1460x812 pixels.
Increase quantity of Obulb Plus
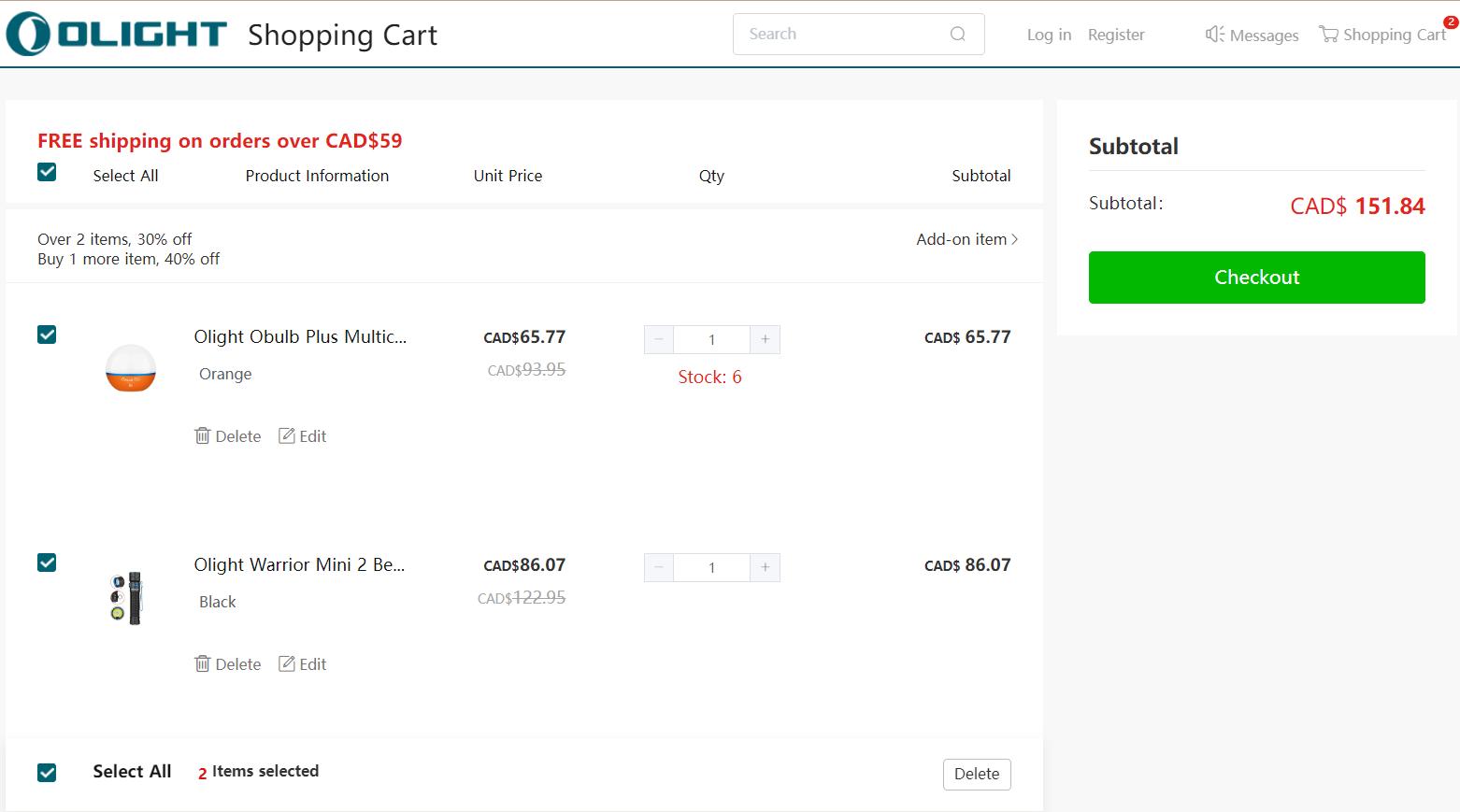click(x=765, y=339)
